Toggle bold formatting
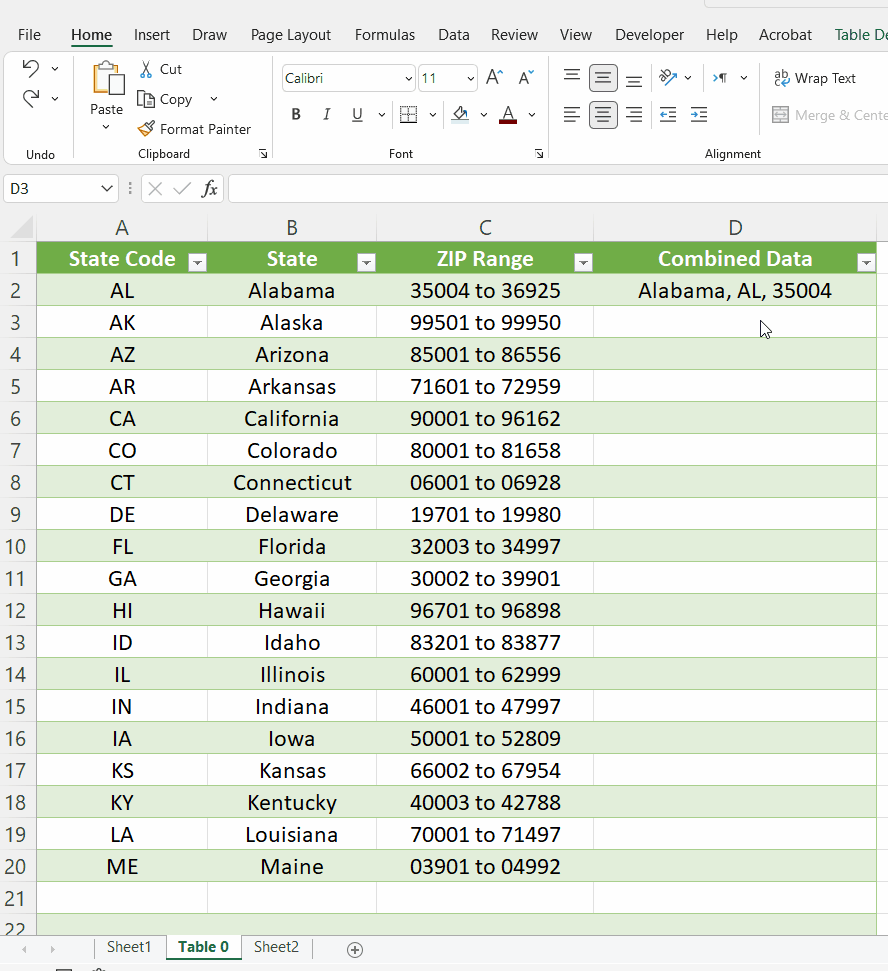Image resolution: width=888 pixels, height=971 pixels. pos(296,114)
